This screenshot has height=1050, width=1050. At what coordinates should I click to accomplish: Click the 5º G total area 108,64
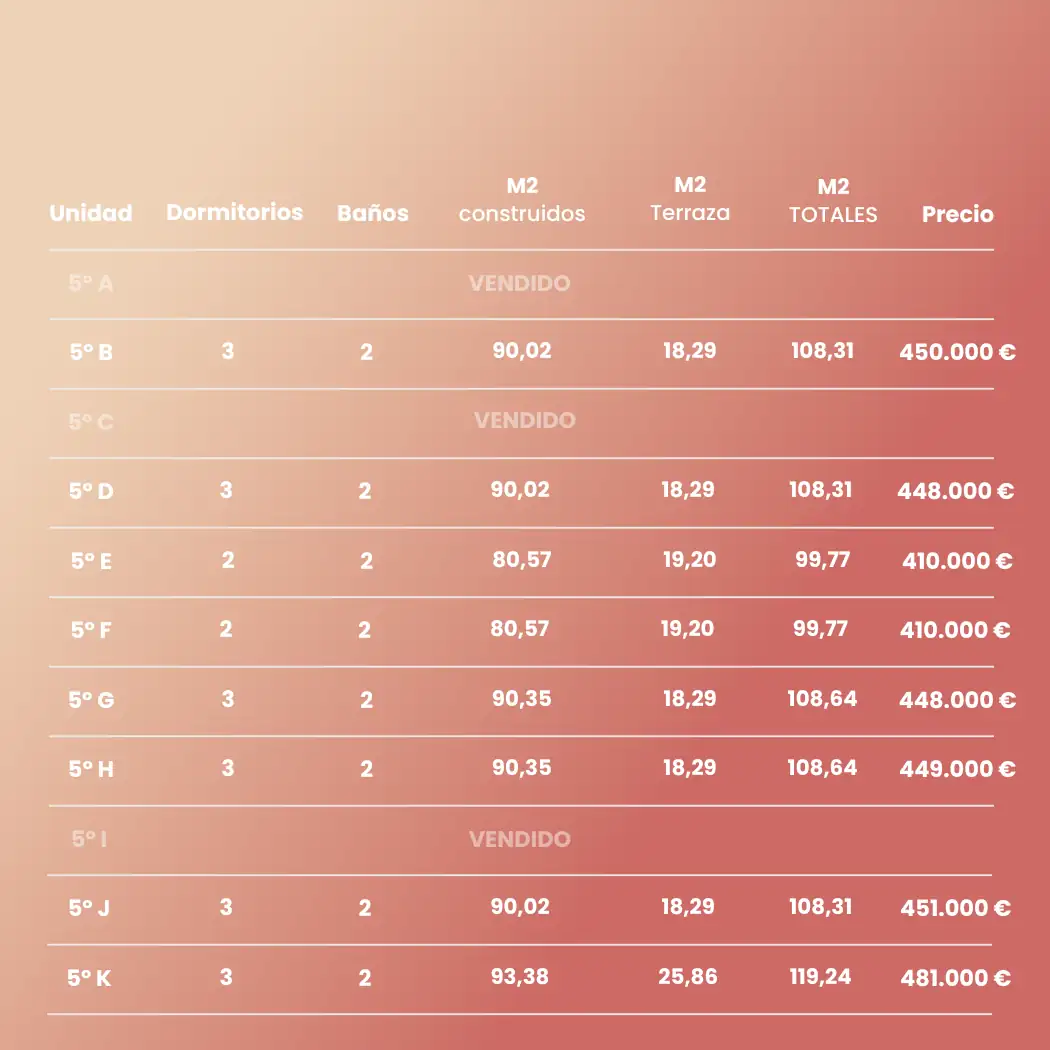(x=822, y=698)
